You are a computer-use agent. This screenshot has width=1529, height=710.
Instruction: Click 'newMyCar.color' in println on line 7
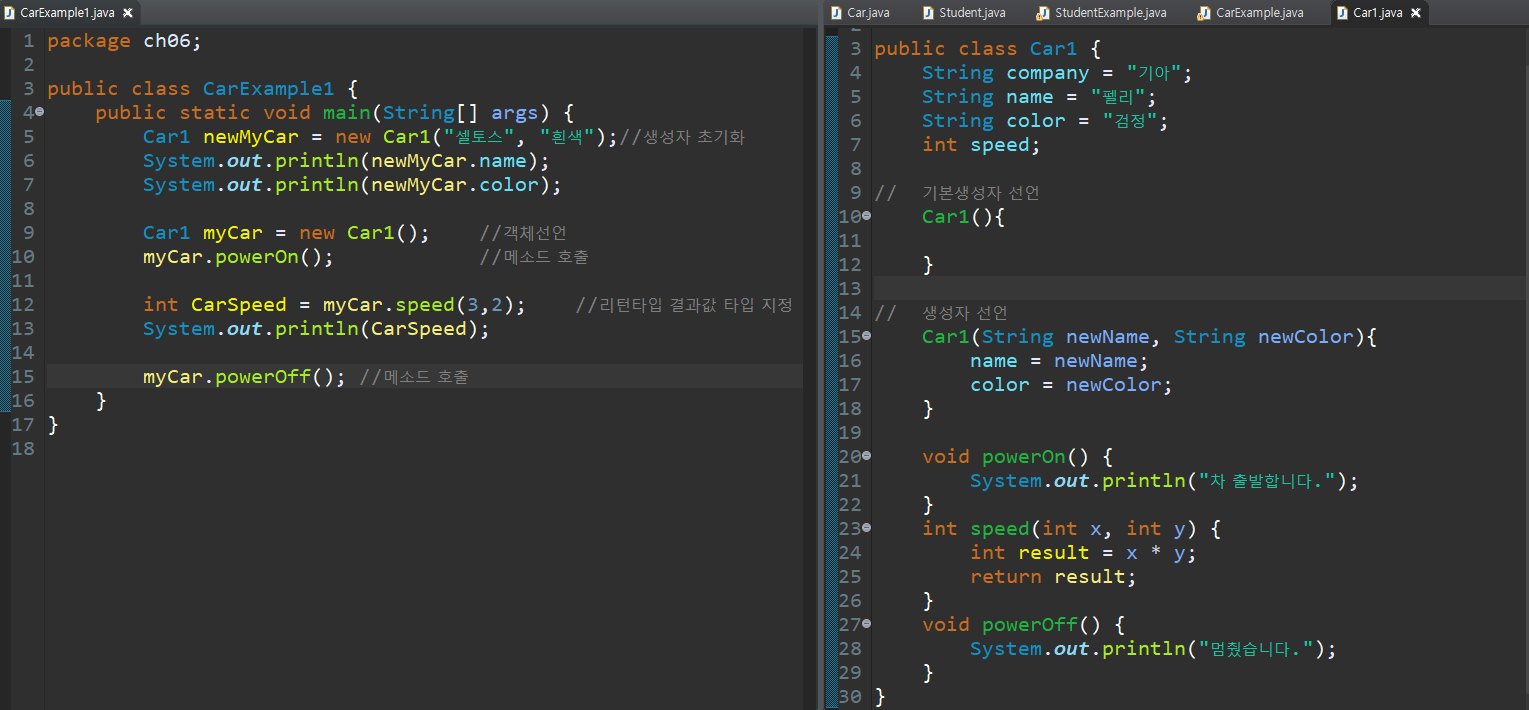pyautogui.click(x=454, y=185)
